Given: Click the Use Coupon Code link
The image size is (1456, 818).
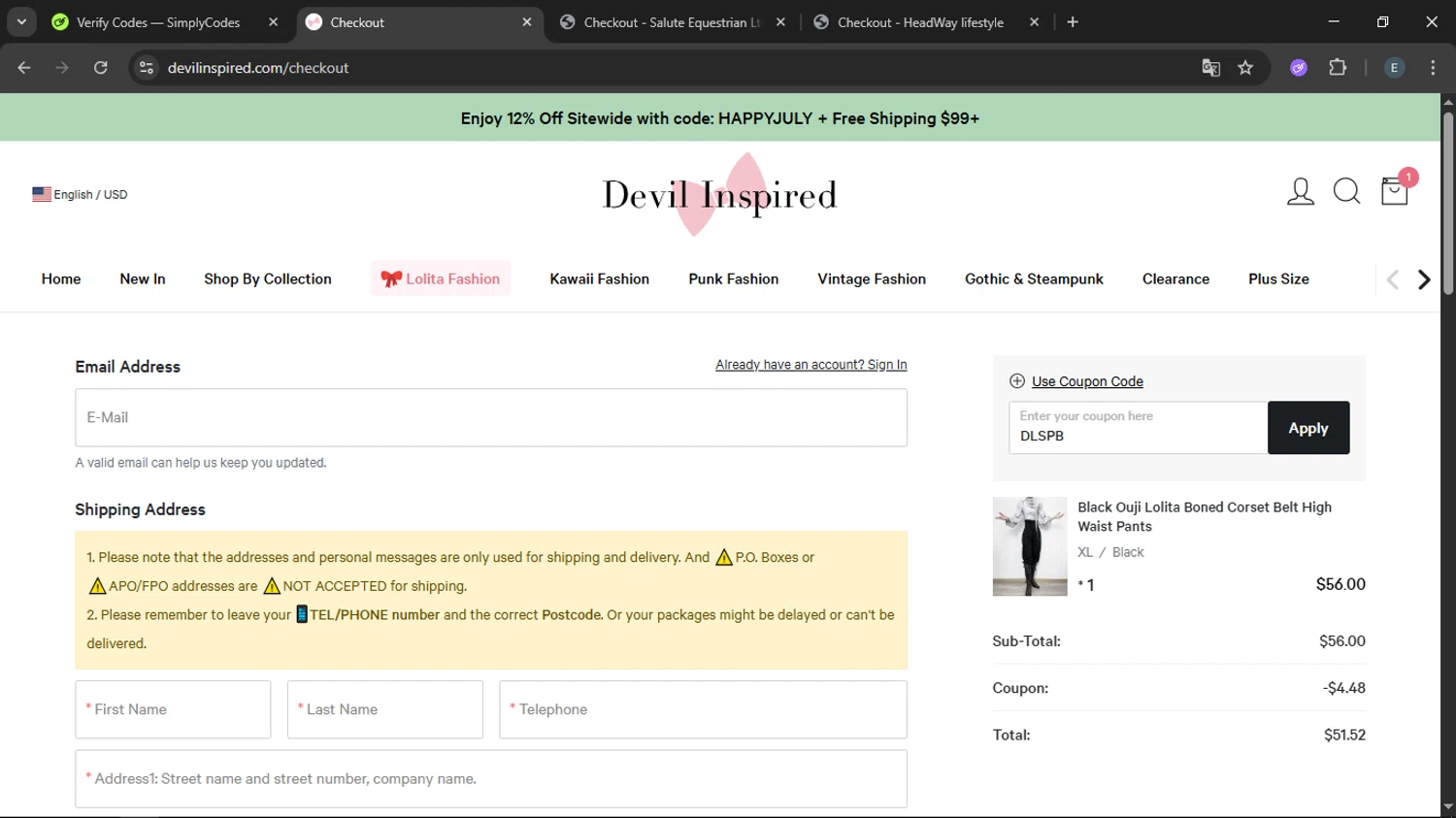Looking at the screenshot, I should click(x=1087, y=381).
